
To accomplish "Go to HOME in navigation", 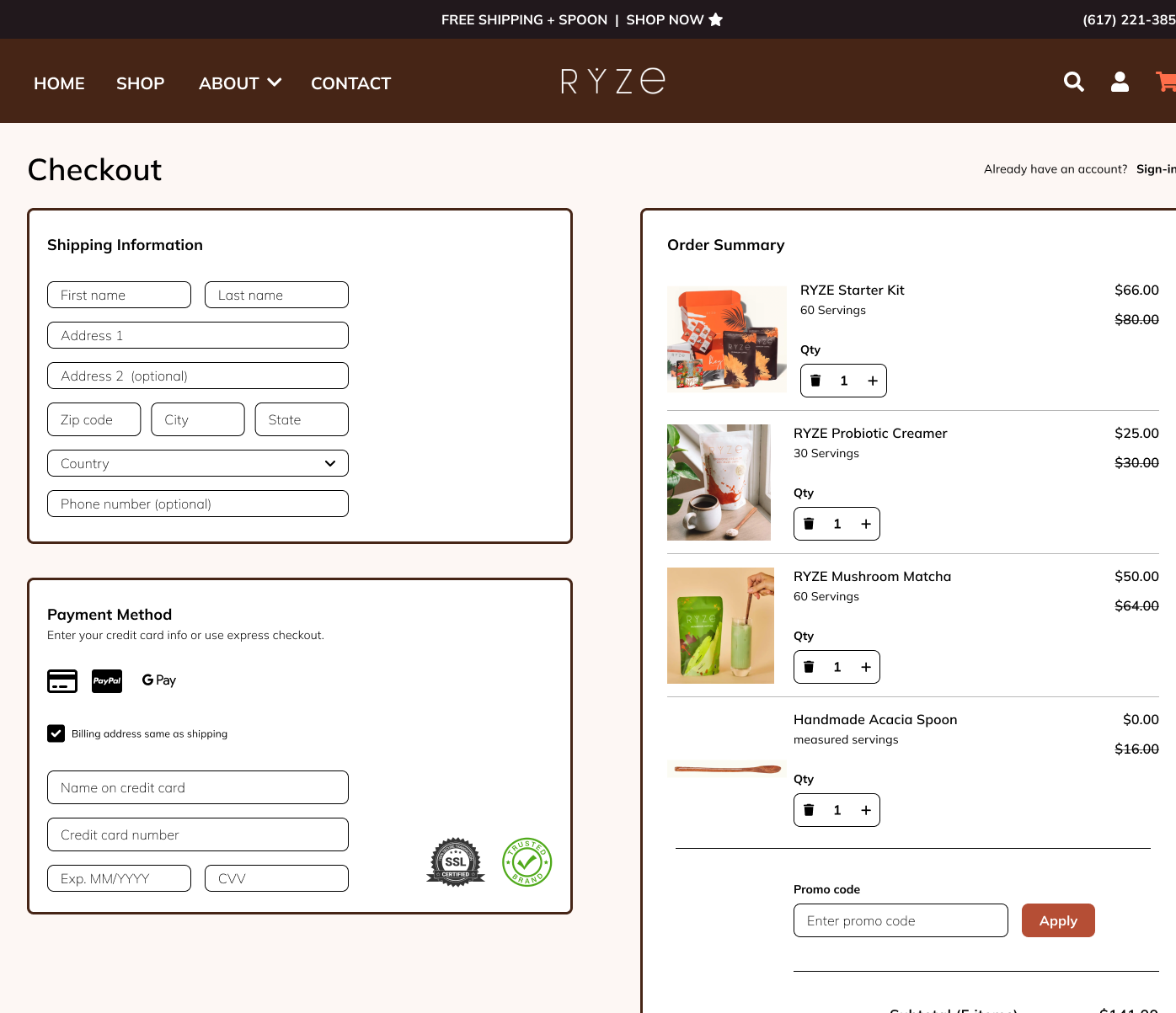I will pos(59,83).
